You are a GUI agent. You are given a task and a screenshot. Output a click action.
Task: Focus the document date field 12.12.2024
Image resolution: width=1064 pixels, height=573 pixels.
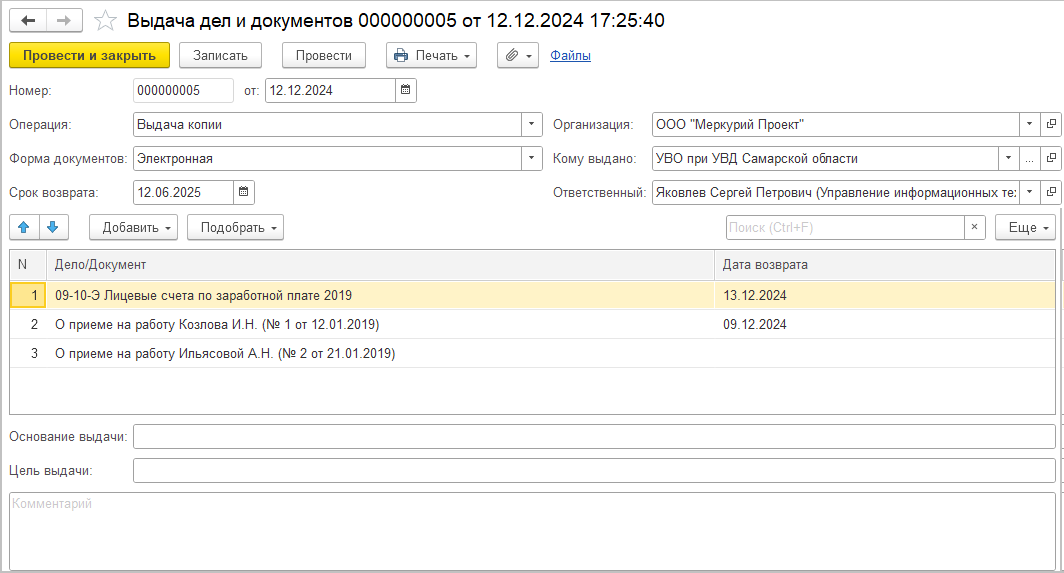(x=330, y=90)
